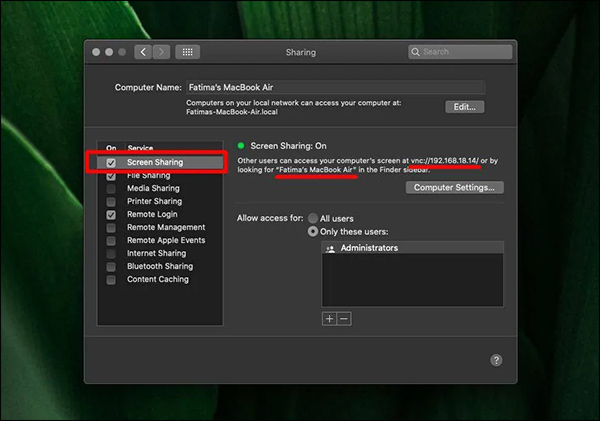Remove user with minus button
The height and width of the screenshot is (421, 600).
coord(344,319)
